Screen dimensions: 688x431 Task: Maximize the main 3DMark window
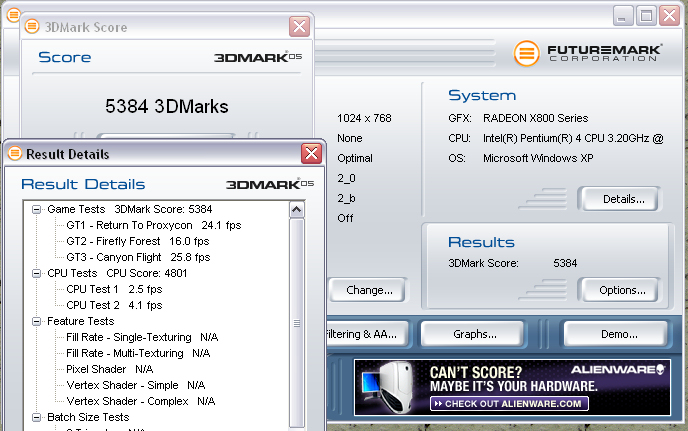coord(646,16)
